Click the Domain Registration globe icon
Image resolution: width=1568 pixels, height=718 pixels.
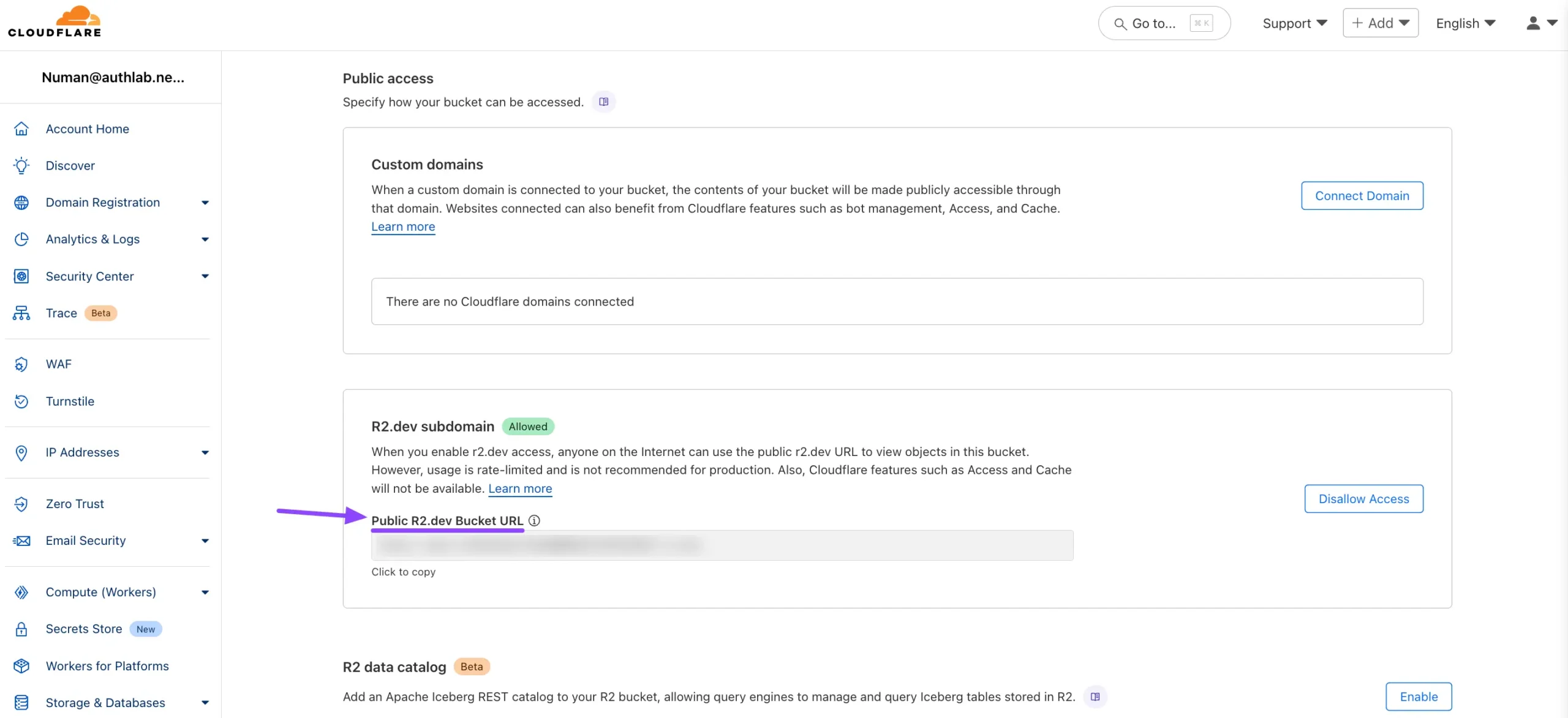click(x=21, y=202)
